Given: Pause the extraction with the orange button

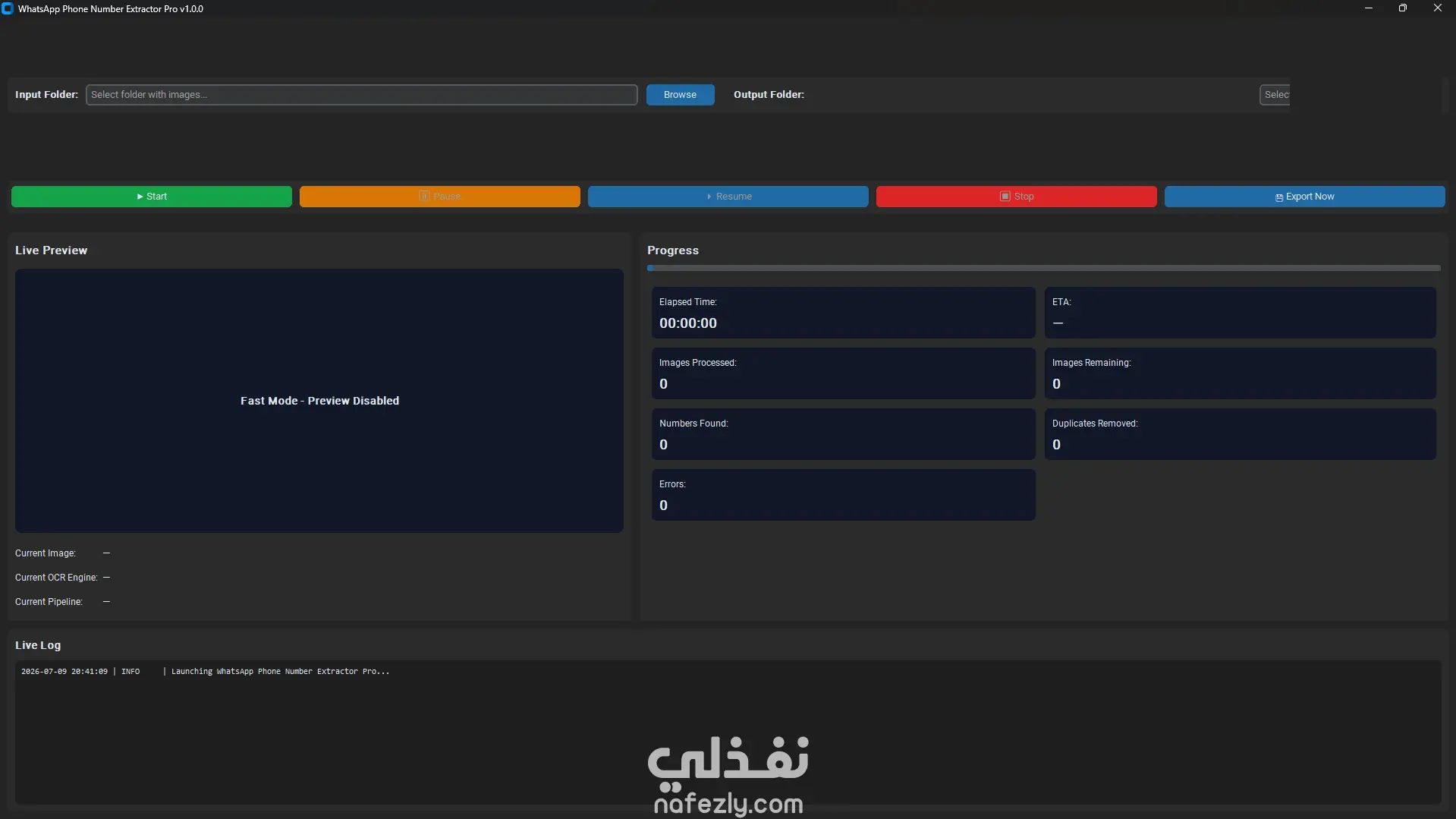Looking at the screenshot, I should 440,197.
